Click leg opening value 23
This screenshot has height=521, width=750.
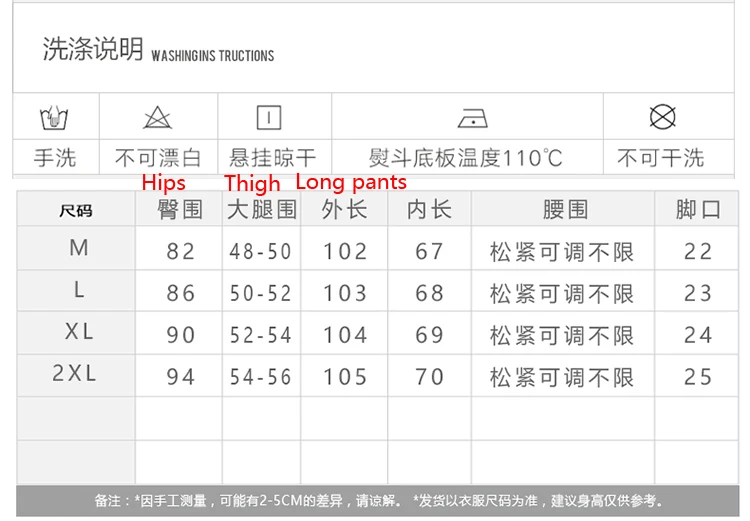698,293
